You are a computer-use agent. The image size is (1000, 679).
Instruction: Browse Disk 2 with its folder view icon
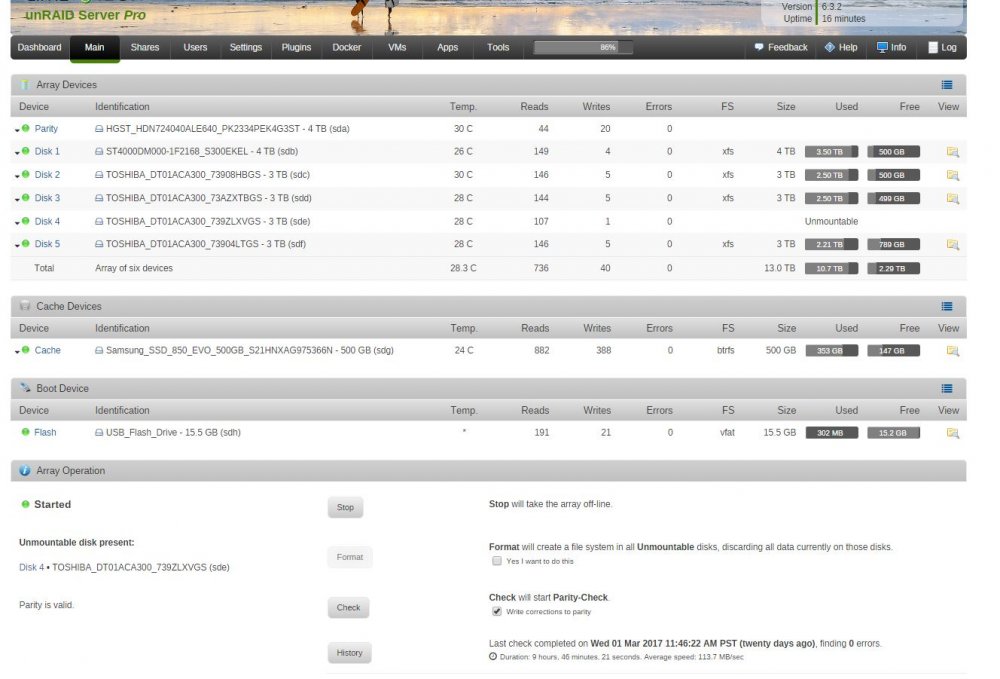pos(952,175)
